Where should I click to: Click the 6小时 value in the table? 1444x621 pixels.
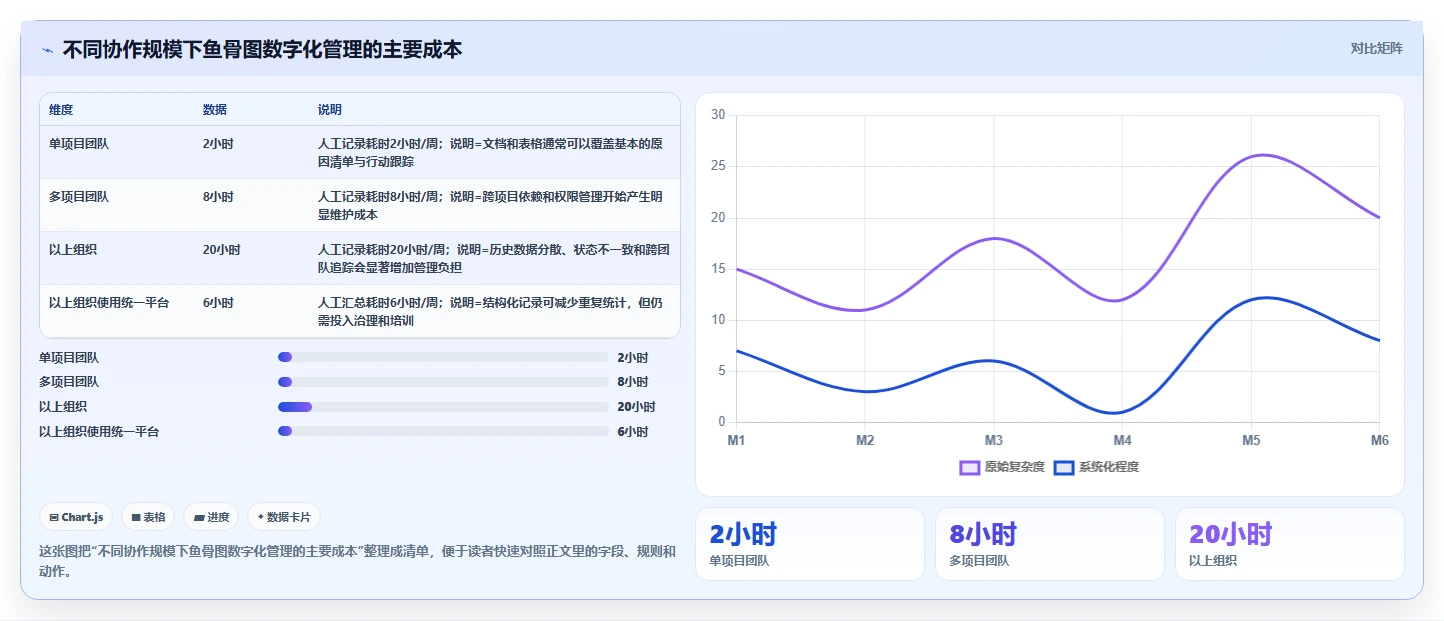click(218, 303)
